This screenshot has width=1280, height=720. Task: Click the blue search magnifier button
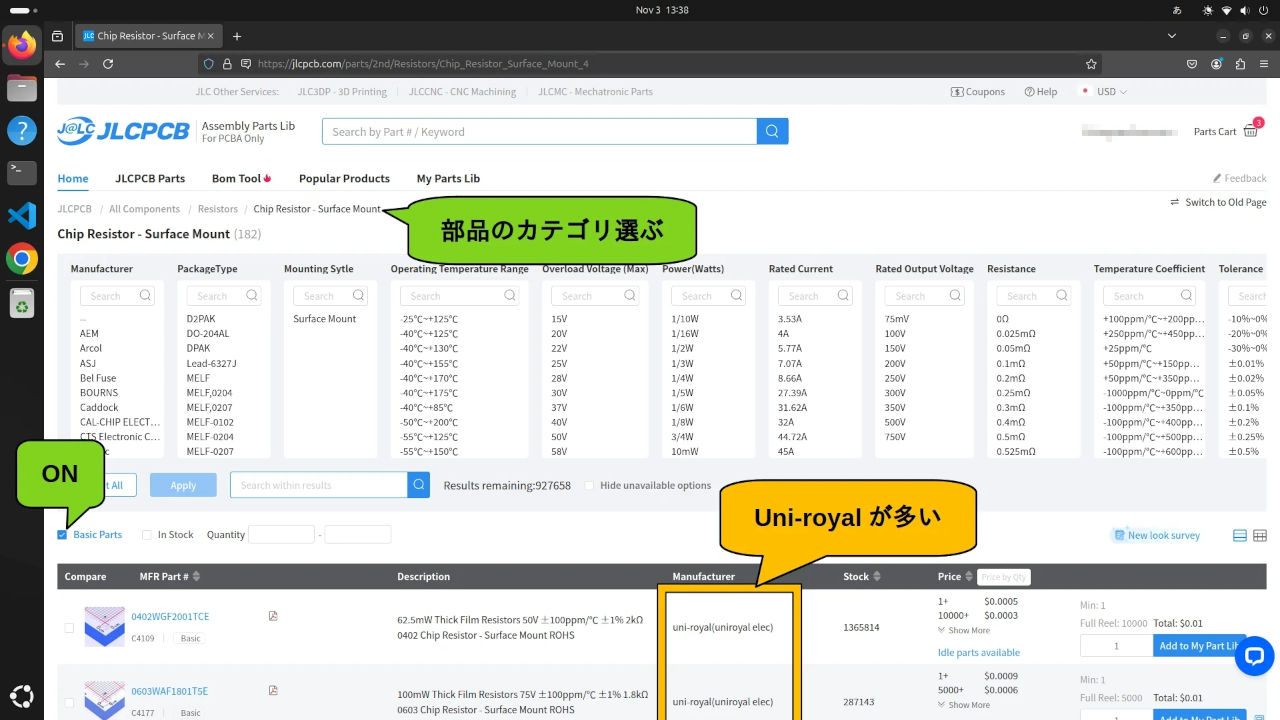pyautogui.click(x=772, y=131)
